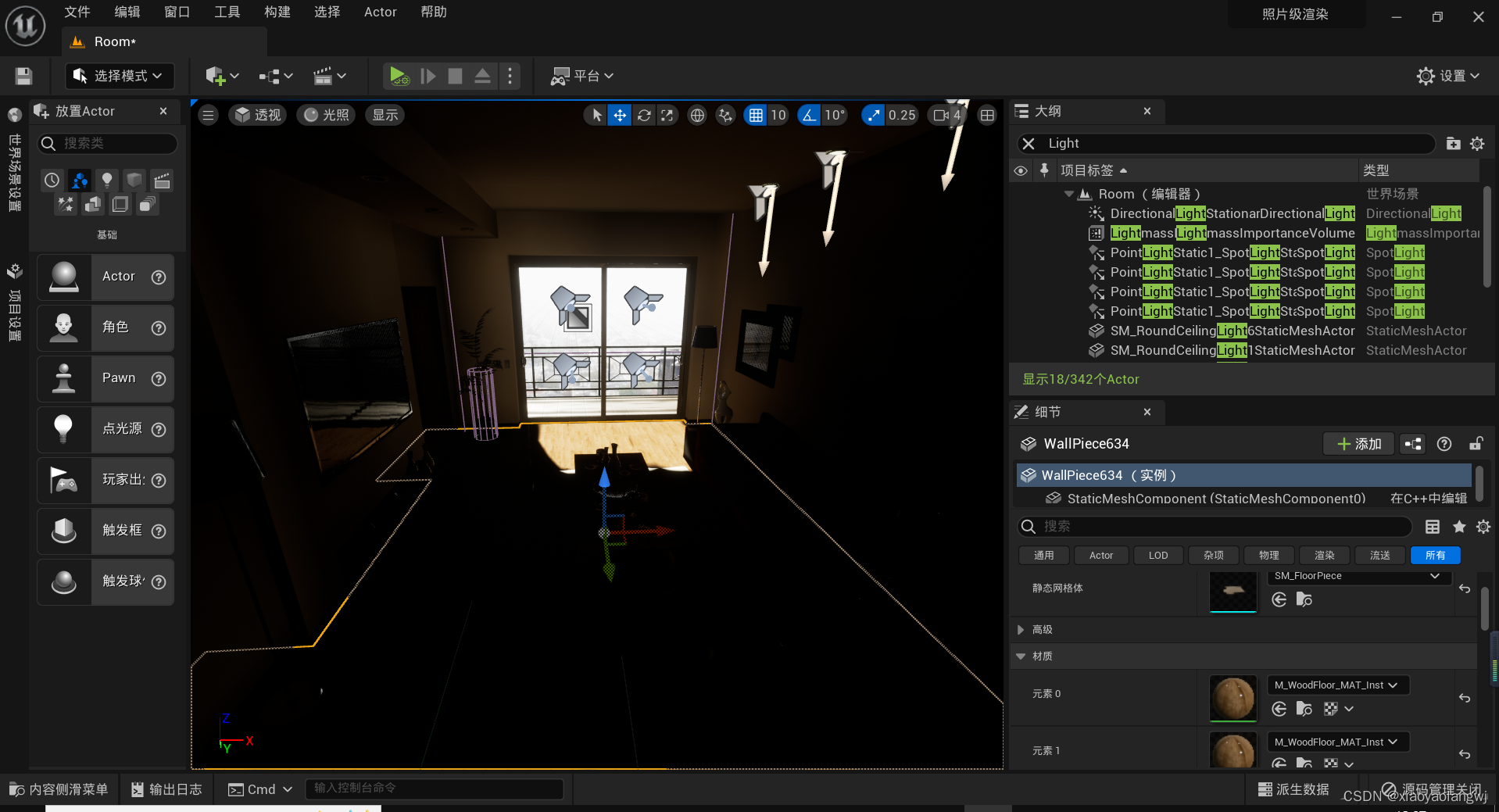Click the world/local coordinate globe icon

(697, 116)
